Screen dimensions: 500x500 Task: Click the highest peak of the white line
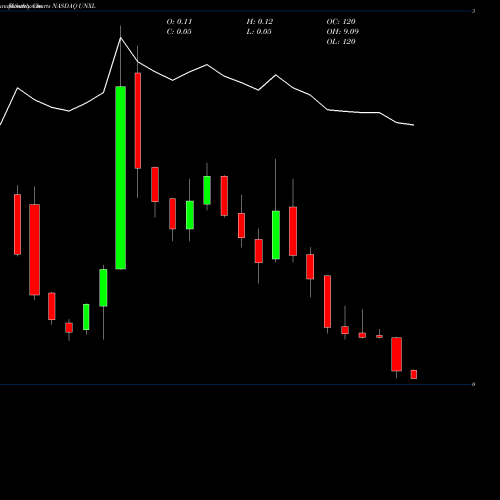click(x=121, y=38)
